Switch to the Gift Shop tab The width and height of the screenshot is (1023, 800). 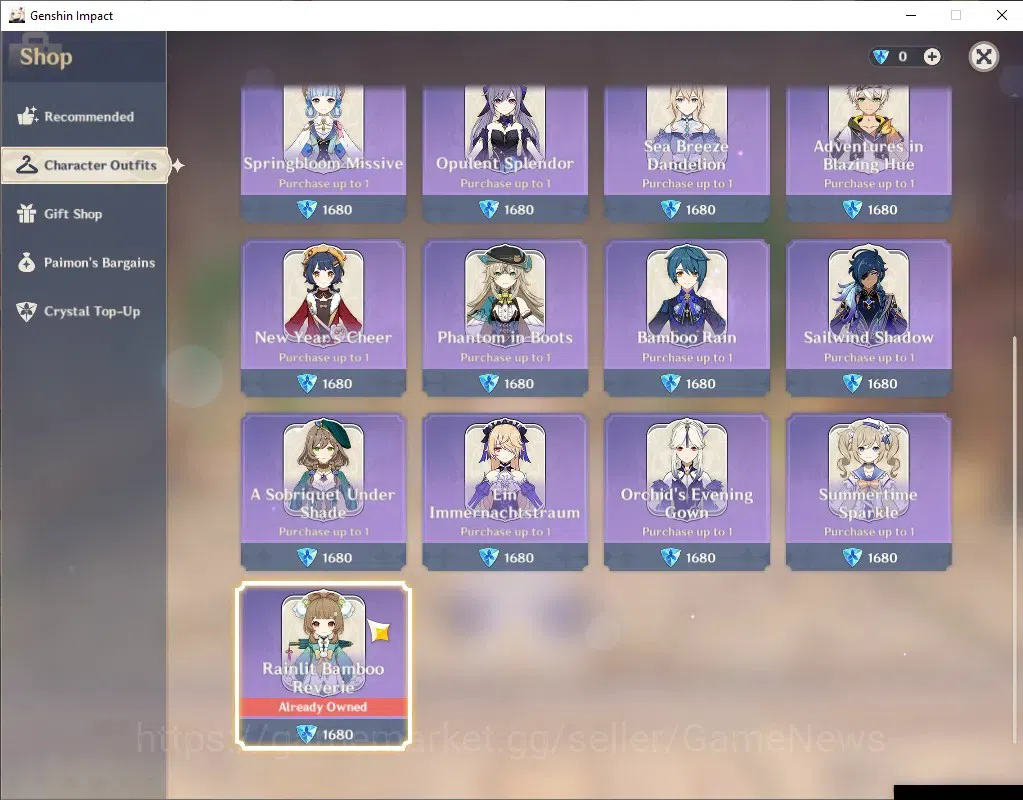[x=84, y=214]
